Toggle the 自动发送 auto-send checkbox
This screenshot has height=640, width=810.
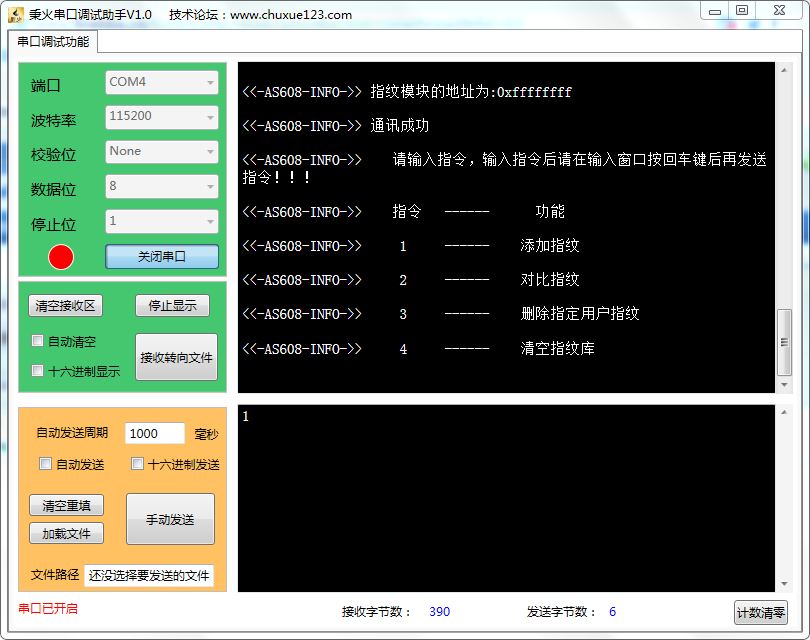(x=44, y=463)
